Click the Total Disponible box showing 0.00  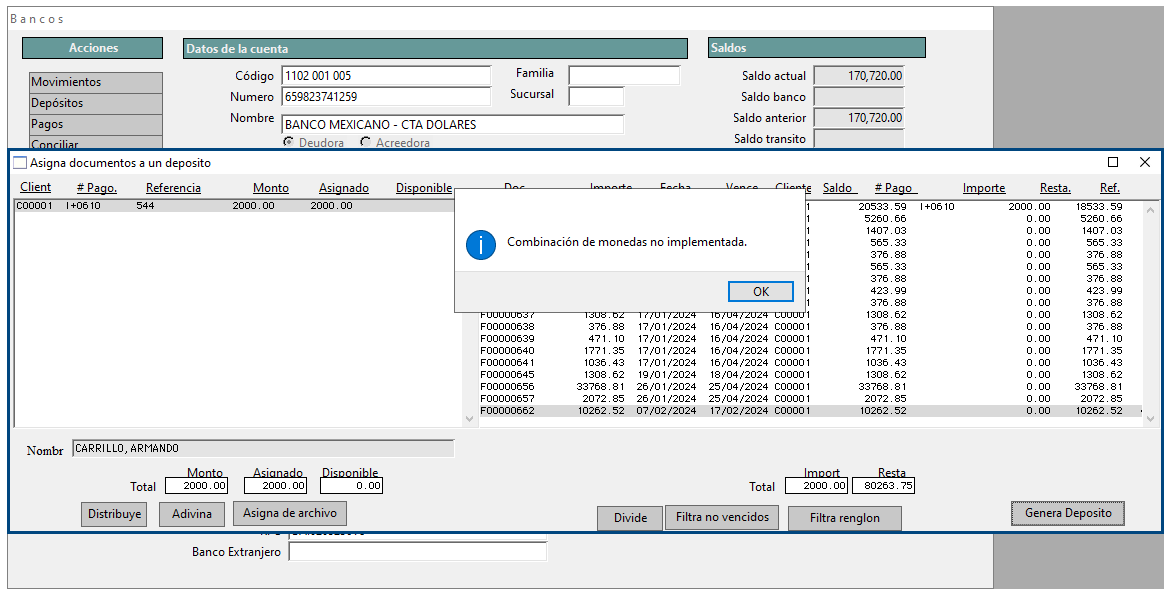351,486
